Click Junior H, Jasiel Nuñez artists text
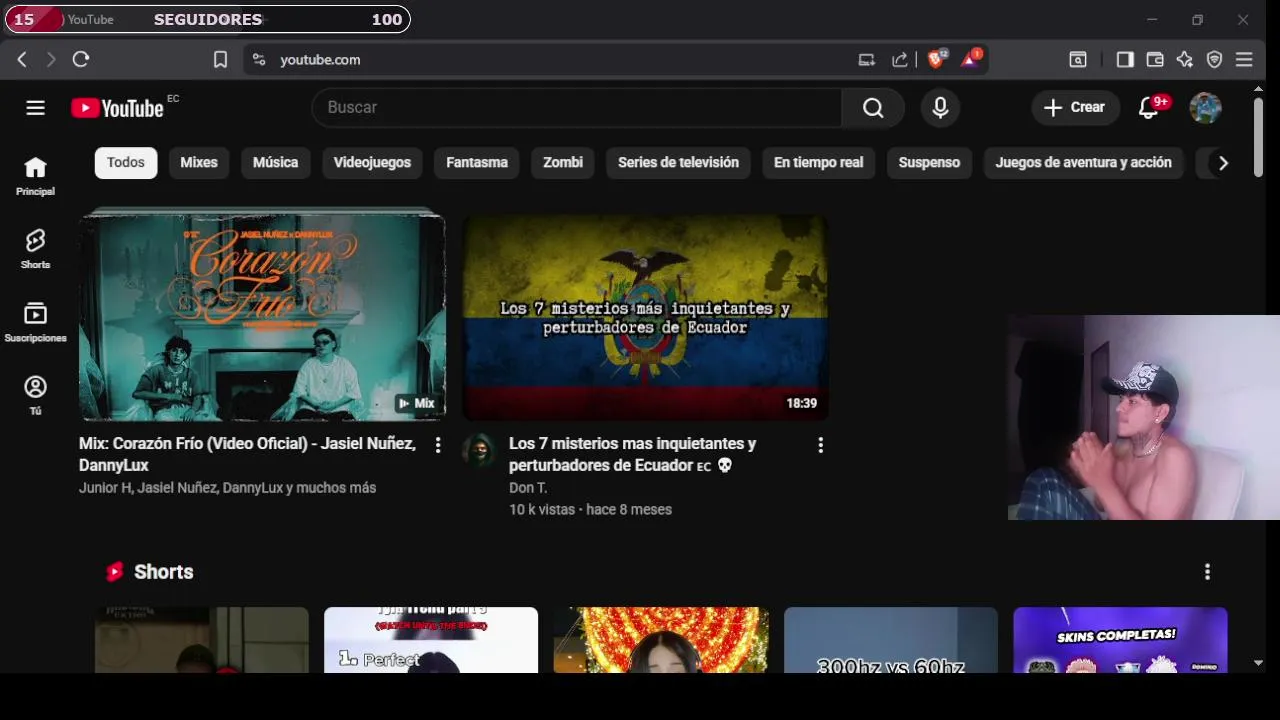This screenshot has height=720, width=1280. point(227,488)
